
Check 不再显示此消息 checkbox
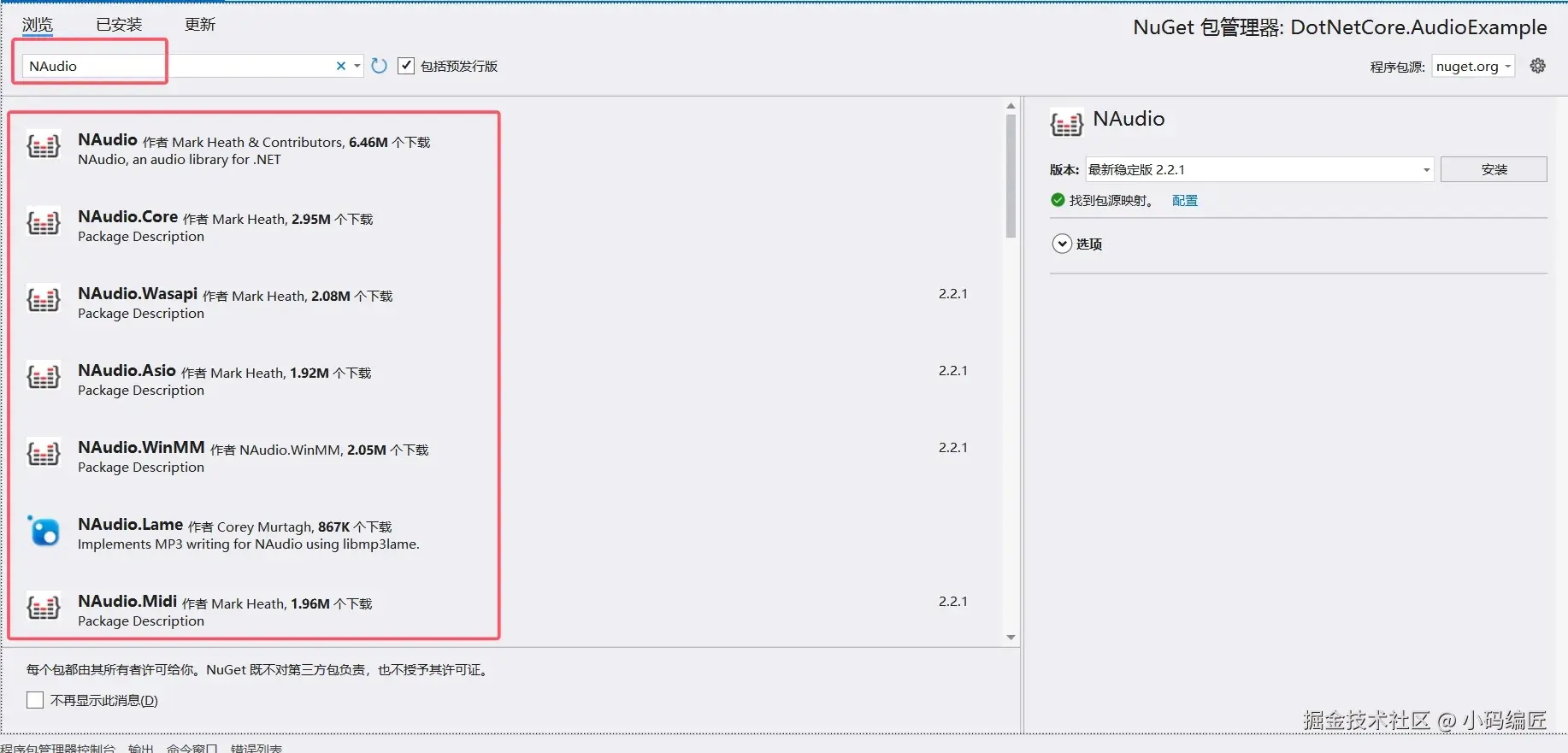tap(35, 700)
